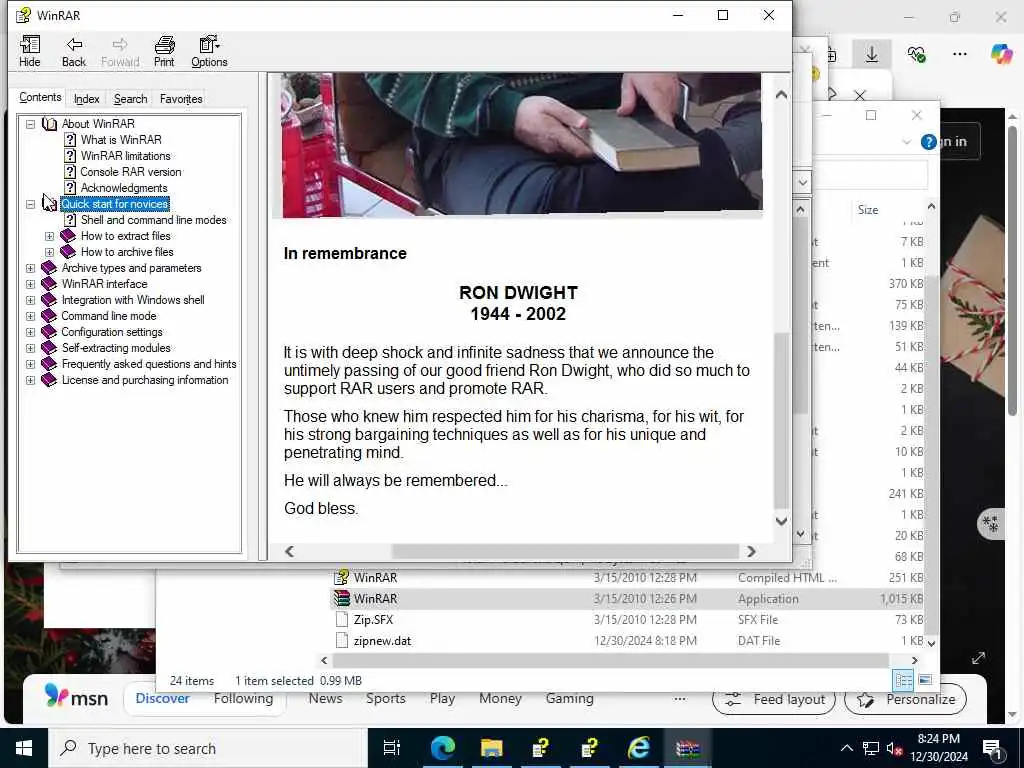
Task: Open the Console RAR version topic
Action: 131,172
